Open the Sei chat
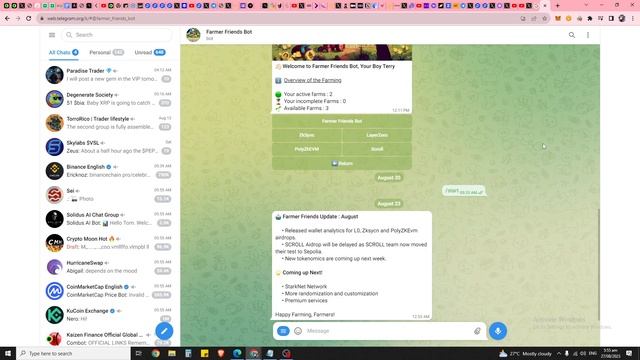Image resolution: width=640 pixels, height=360 pixels. tap(109, 195)
